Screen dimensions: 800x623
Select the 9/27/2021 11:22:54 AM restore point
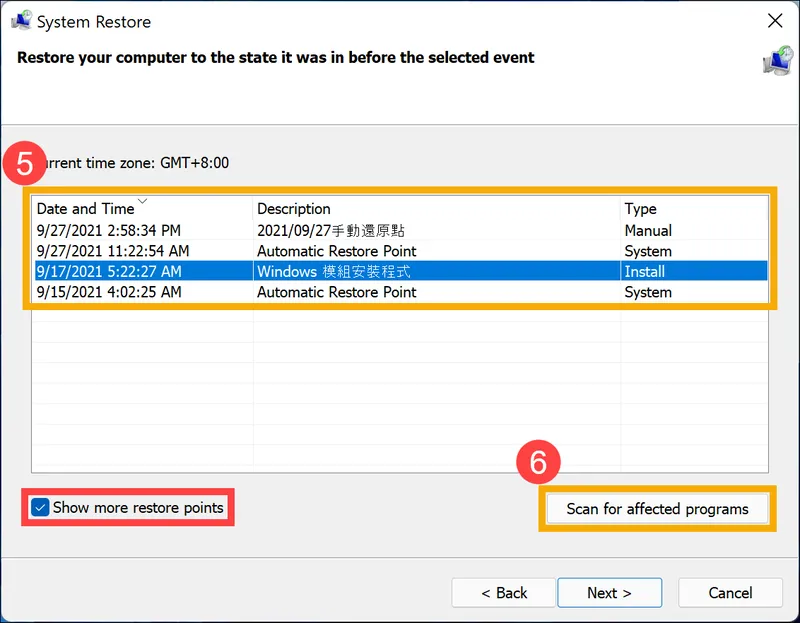tap(113, 251)
